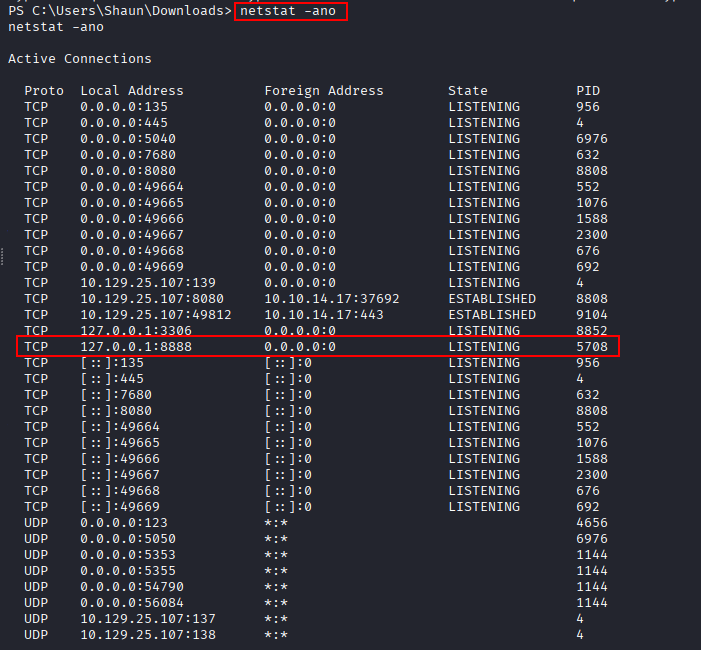
Task: Select local address 10.129.25.107:139
Action: coord(148,283)
